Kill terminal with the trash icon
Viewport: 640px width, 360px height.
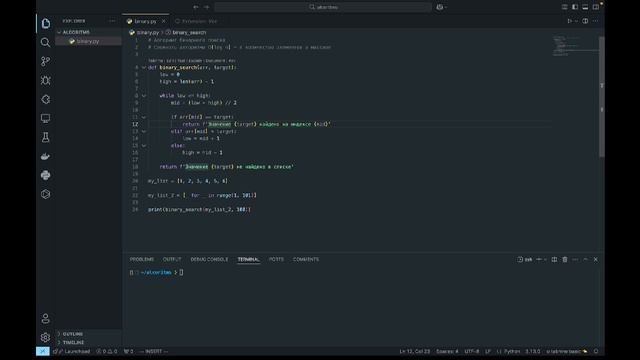(565, 260)
